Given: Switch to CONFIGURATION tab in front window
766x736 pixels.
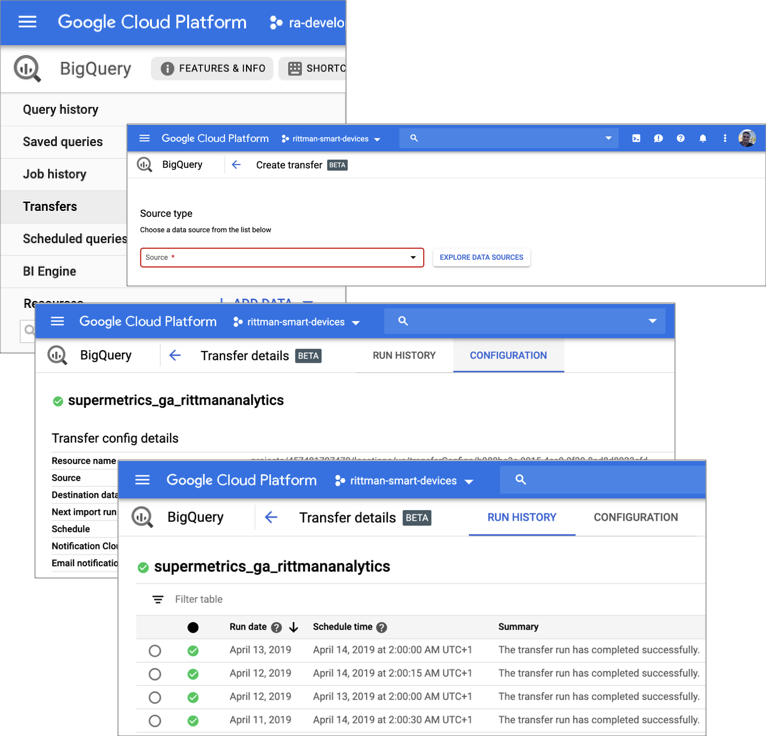Looking at the screenshot, I should coord(636,517).
